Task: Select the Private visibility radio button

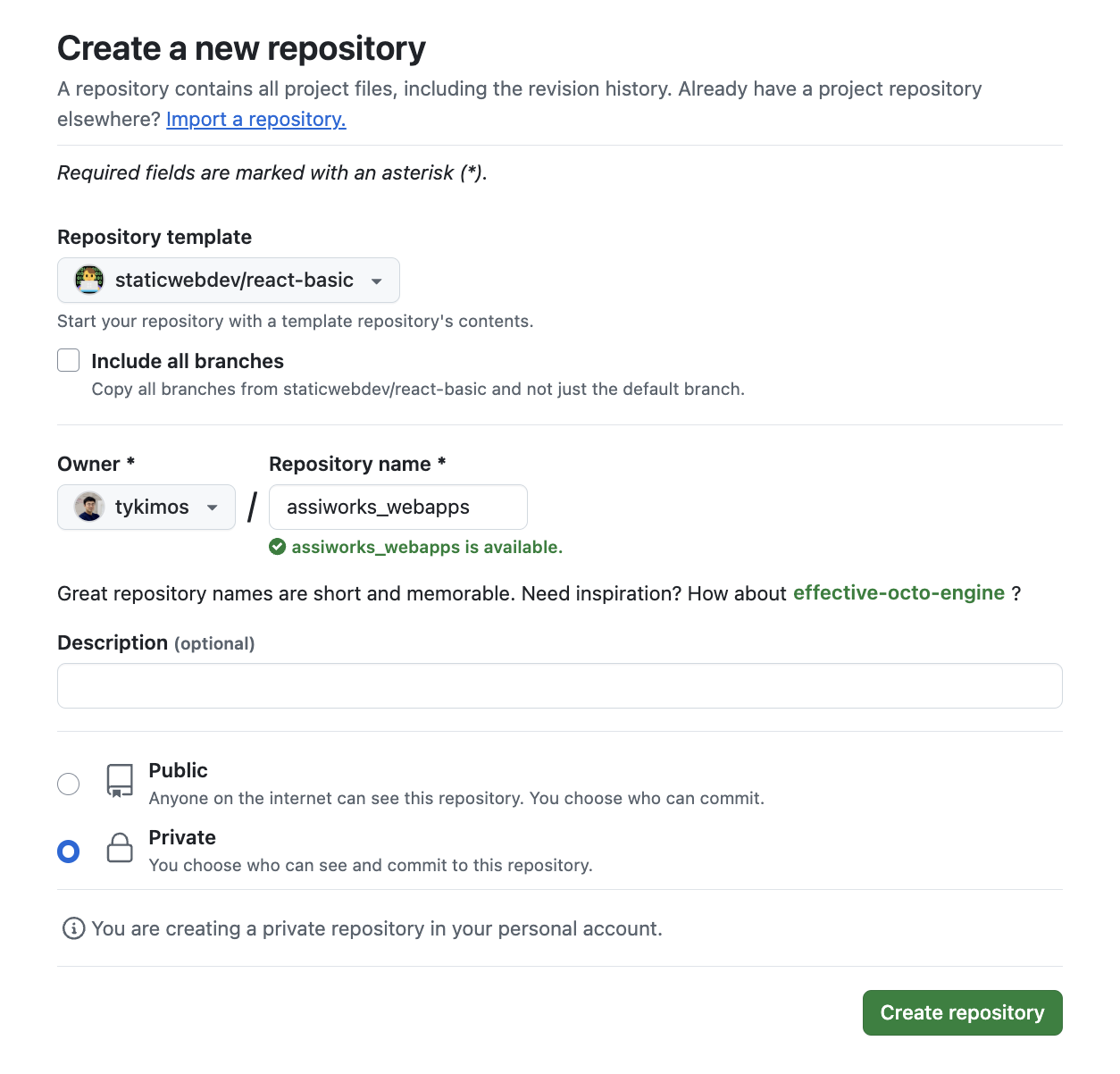Action: 69,852
